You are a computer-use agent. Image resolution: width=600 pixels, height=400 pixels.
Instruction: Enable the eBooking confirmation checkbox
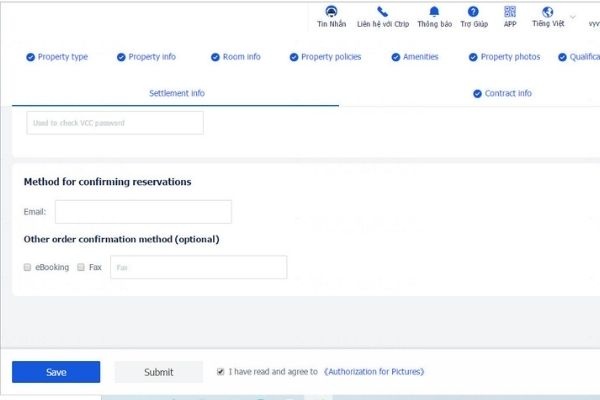pos(28,268)
